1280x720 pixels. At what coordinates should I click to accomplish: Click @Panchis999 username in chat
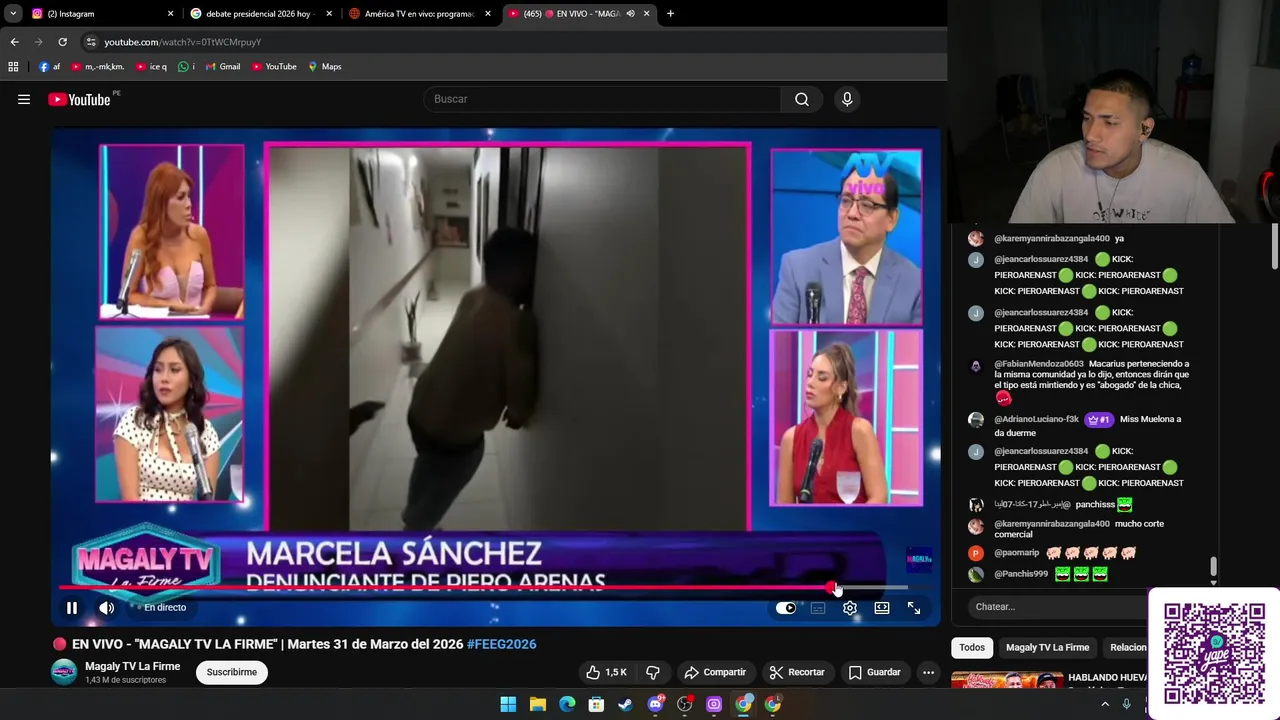pos(1021,574)
